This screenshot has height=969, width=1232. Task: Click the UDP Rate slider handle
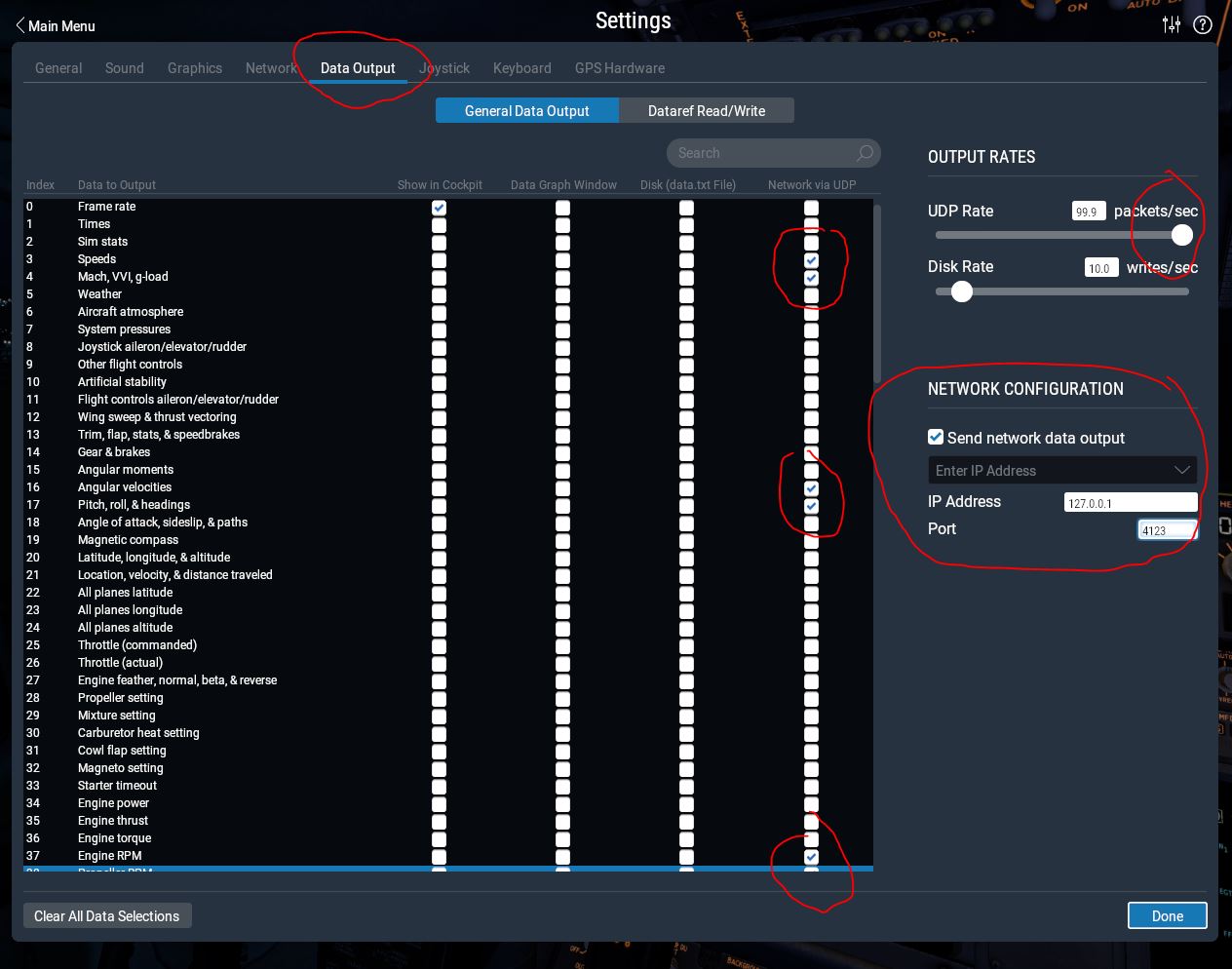[x=1181, y=235]
